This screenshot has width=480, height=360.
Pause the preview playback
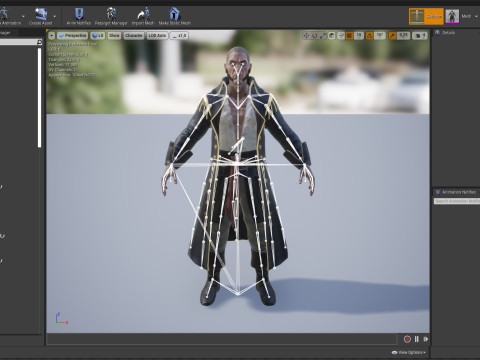coord(417,339)
